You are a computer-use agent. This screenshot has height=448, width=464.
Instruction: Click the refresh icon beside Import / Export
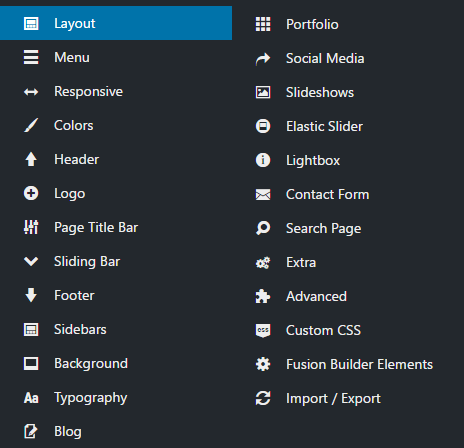[x=263, y=398]
